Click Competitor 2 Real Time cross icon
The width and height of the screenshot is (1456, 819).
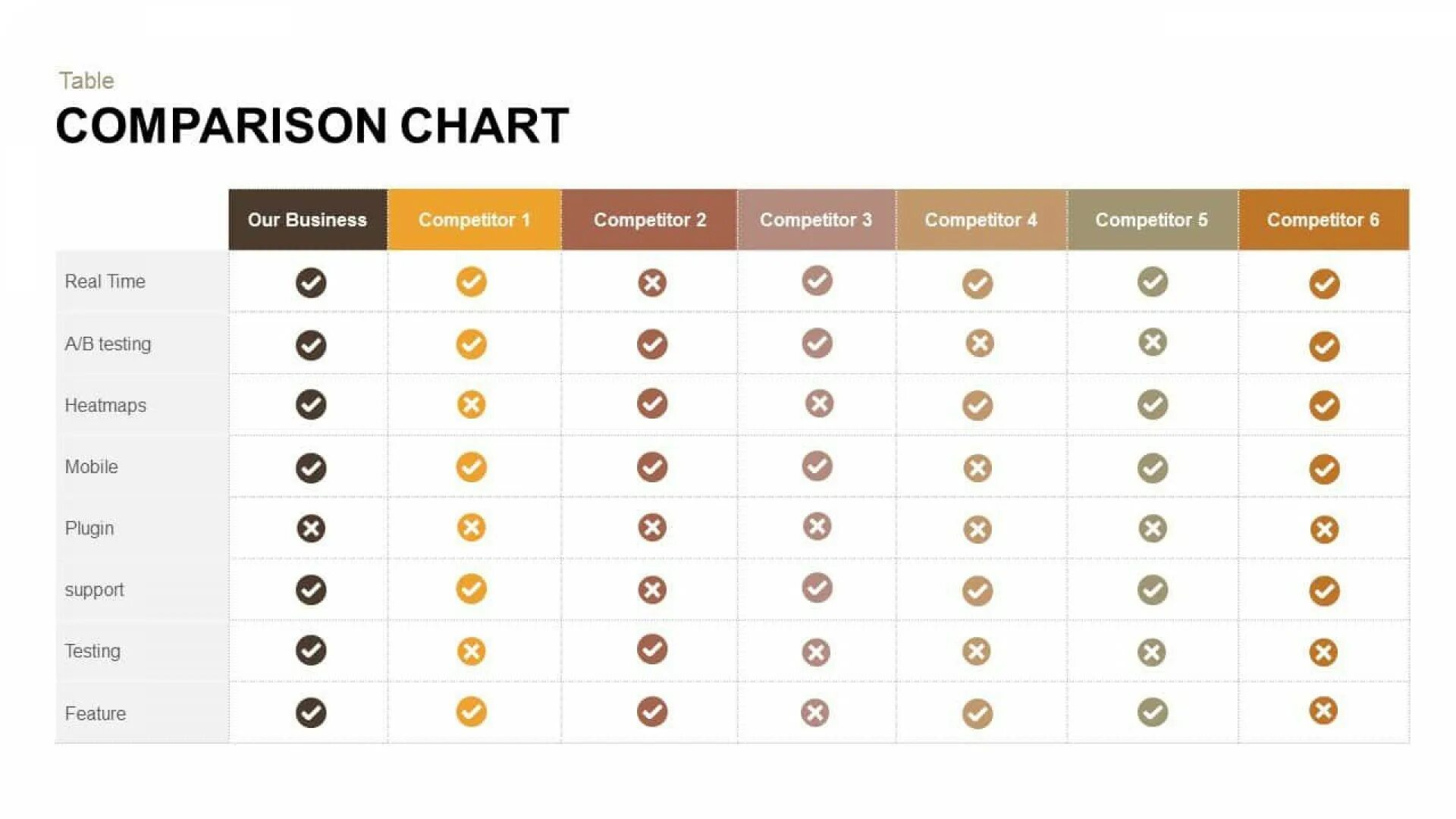coord(651,283)
